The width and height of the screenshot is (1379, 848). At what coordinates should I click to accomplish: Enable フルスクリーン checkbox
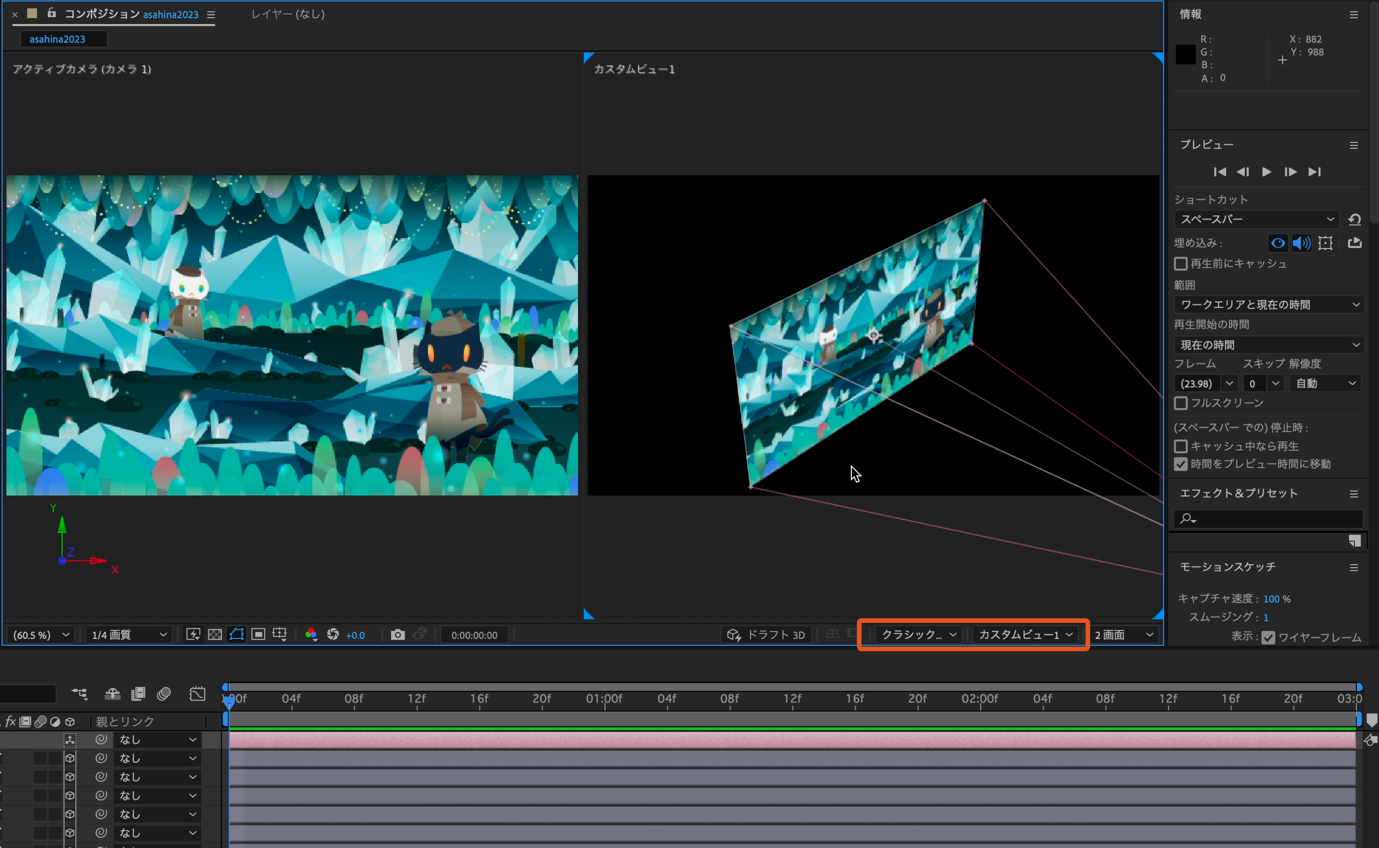(x=1181, y=403)
